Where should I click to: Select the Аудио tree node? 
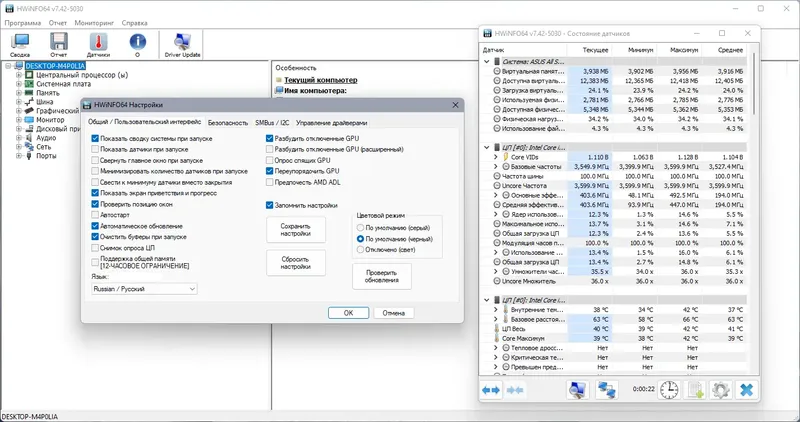click(x=46, y=138)
